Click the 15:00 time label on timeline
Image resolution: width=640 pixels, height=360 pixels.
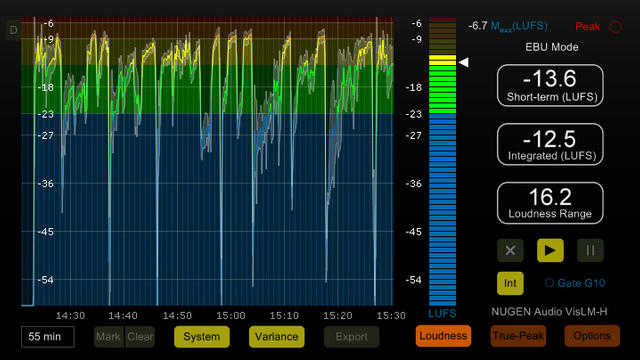231,316
